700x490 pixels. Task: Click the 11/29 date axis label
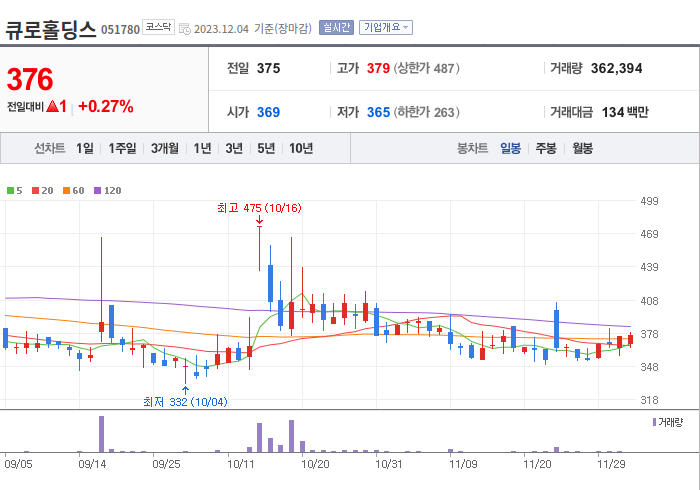pos(611,464)
